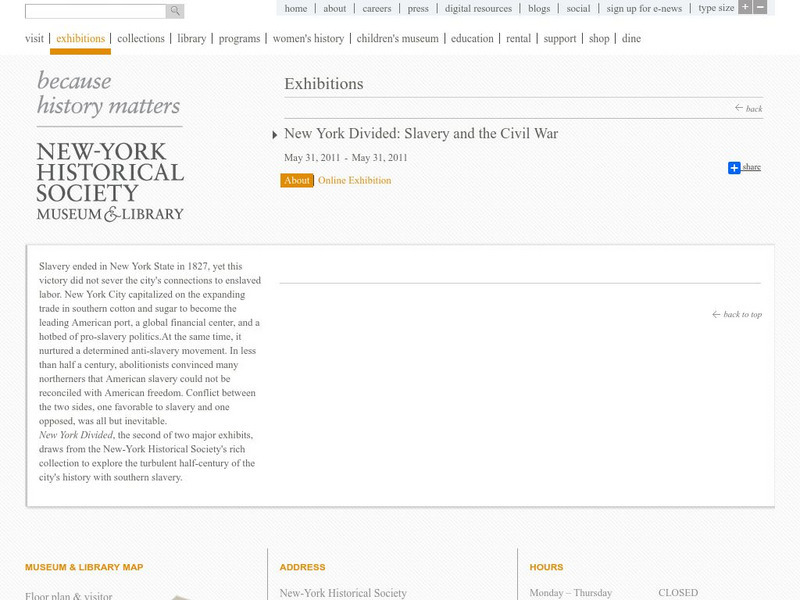Open the social link

pyautogui.click(x=579, y=8)
